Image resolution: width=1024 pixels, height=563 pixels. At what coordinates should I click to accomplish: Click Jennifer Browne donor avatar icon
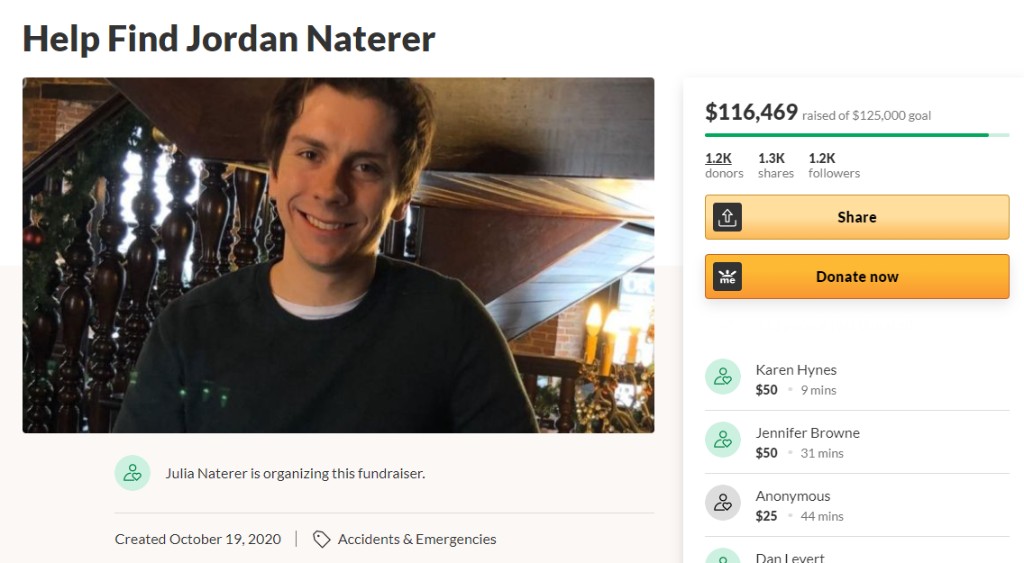(722, 440)
